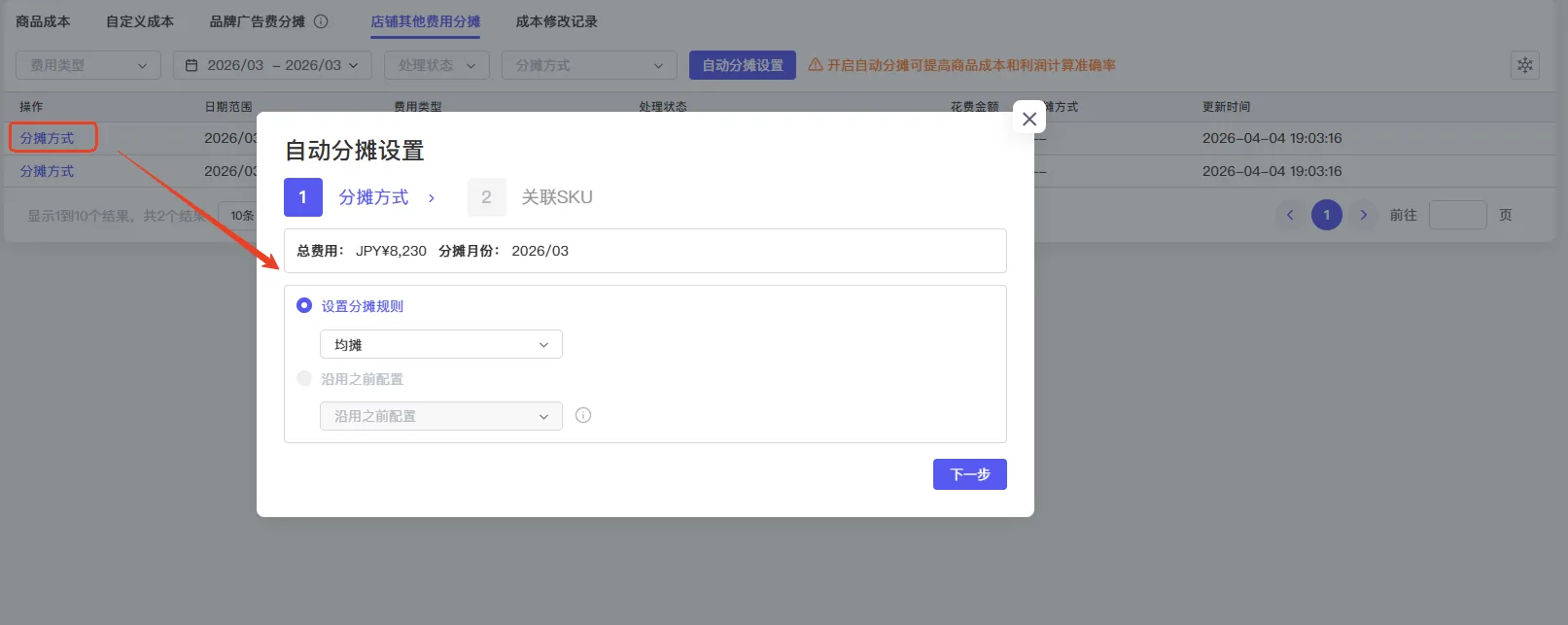The image size is (1568, 625).
Task: Click the 自动分摊设置 dialog title
Action: click(x=355, y=151)
